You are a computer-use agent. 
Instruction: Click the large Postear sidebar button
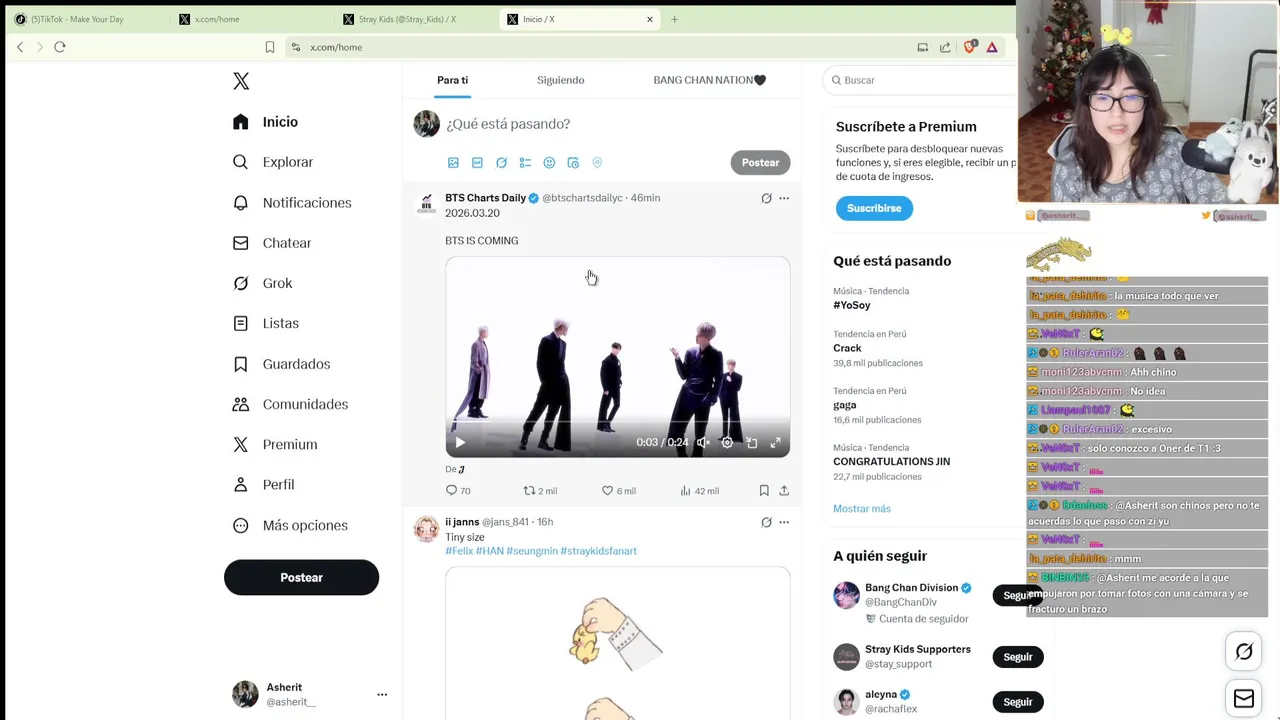click(x=301, y=577)
